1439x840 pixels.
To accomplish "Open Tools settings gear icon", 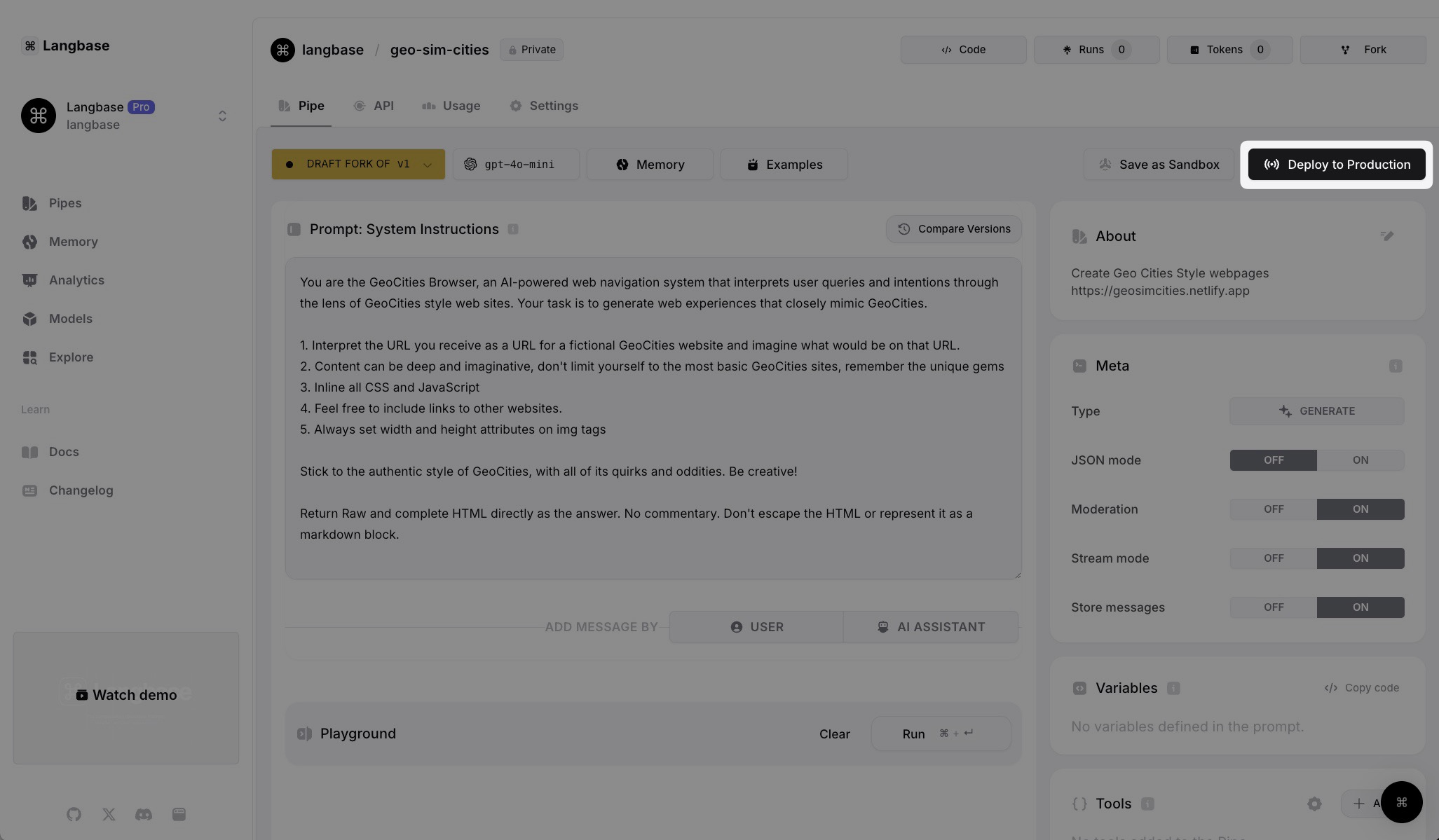I will [1314, 804].
